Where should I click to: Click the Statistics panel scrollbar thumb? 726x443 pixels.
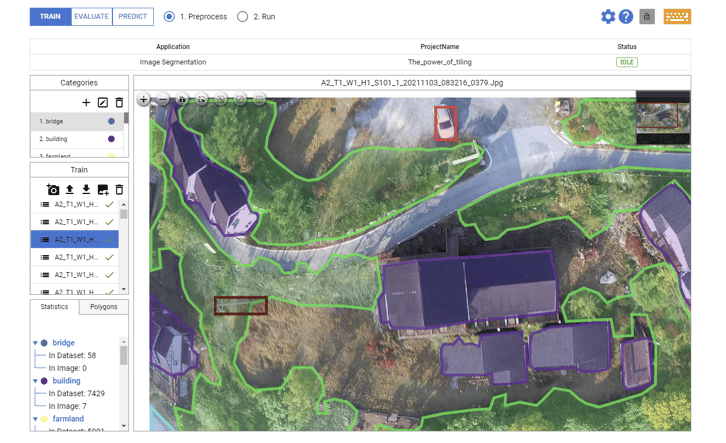pos(124,356)
